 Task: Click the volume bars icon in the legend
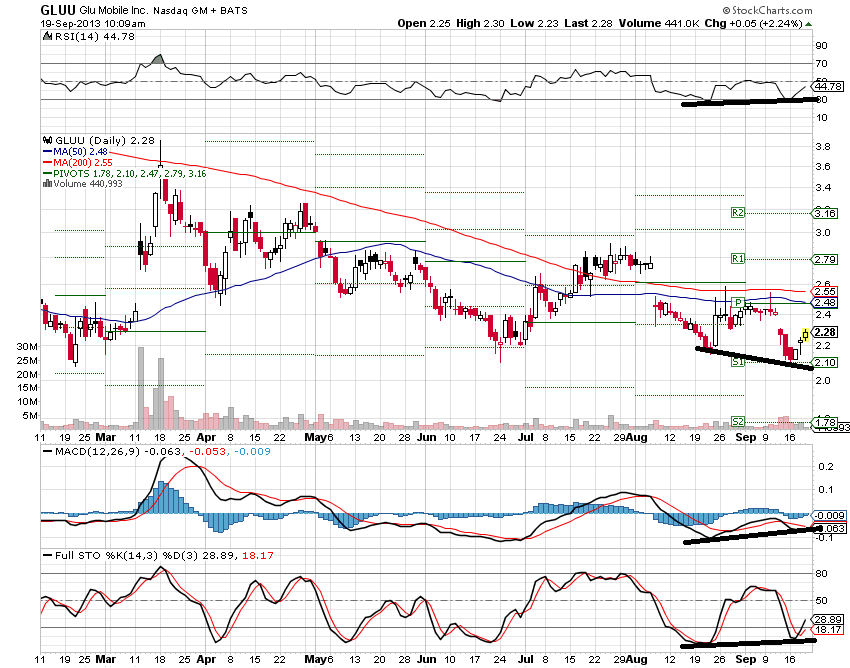[47, 184]
